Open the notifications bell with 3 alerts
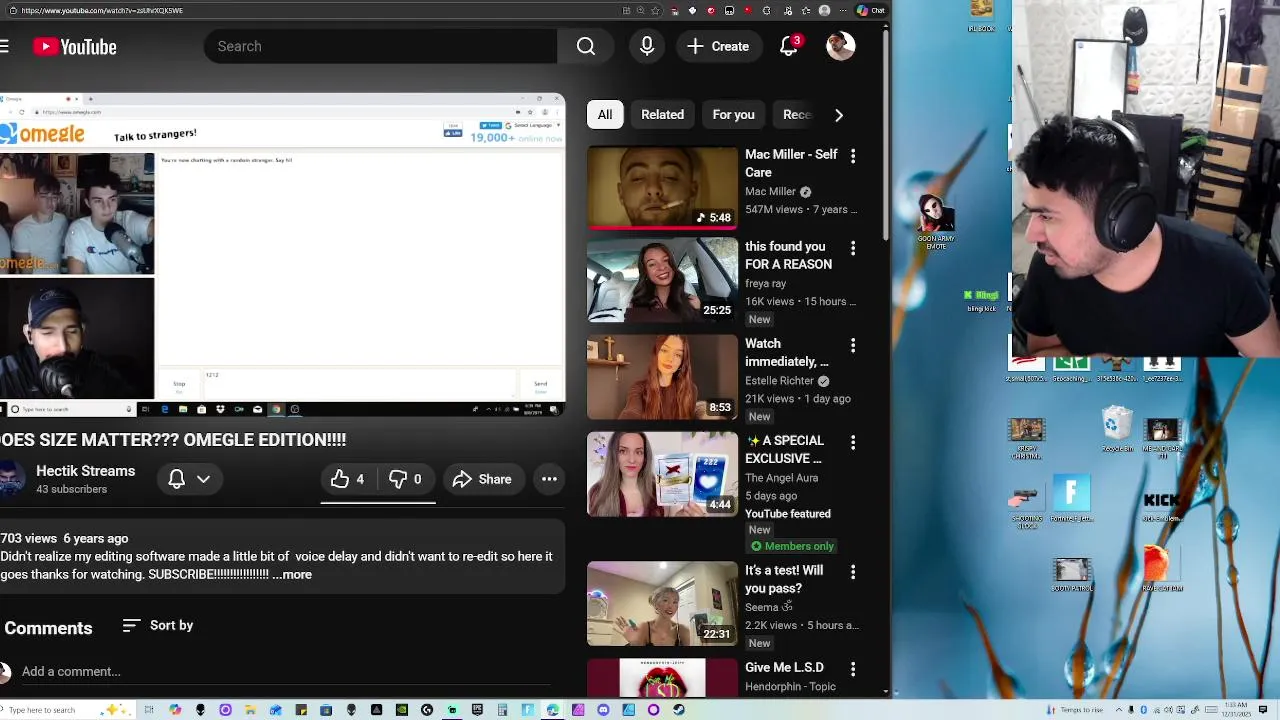 click(x=789, y=46)
